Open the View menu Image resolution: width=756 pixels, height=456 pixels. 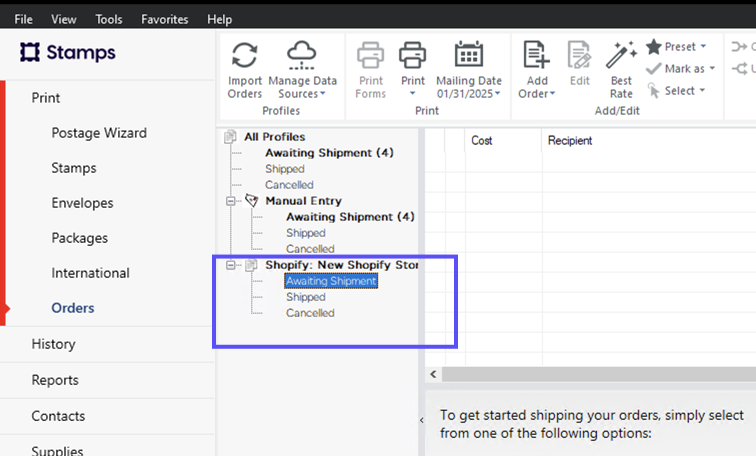click(x=64, y=19)
